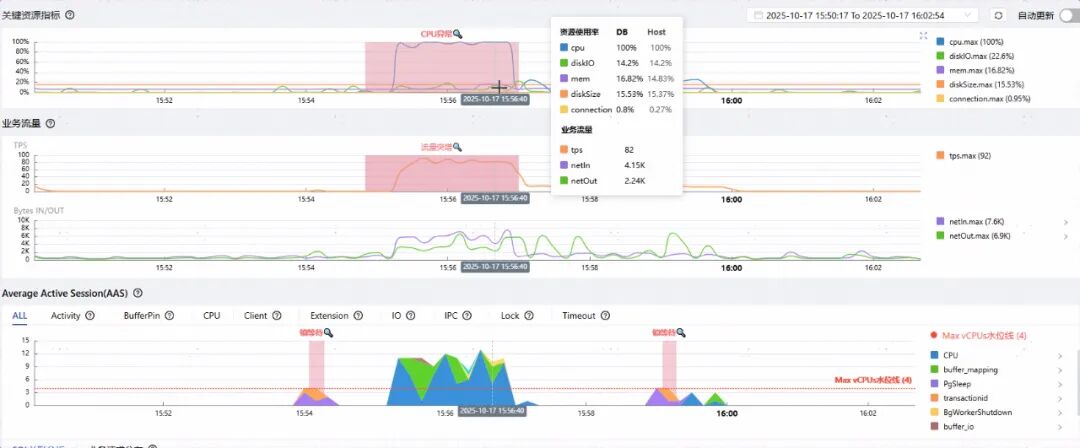Toggle Max vCPUs水位线 (4) legend entry
This screenshot has width=1080, height=448.
point(979,335)
